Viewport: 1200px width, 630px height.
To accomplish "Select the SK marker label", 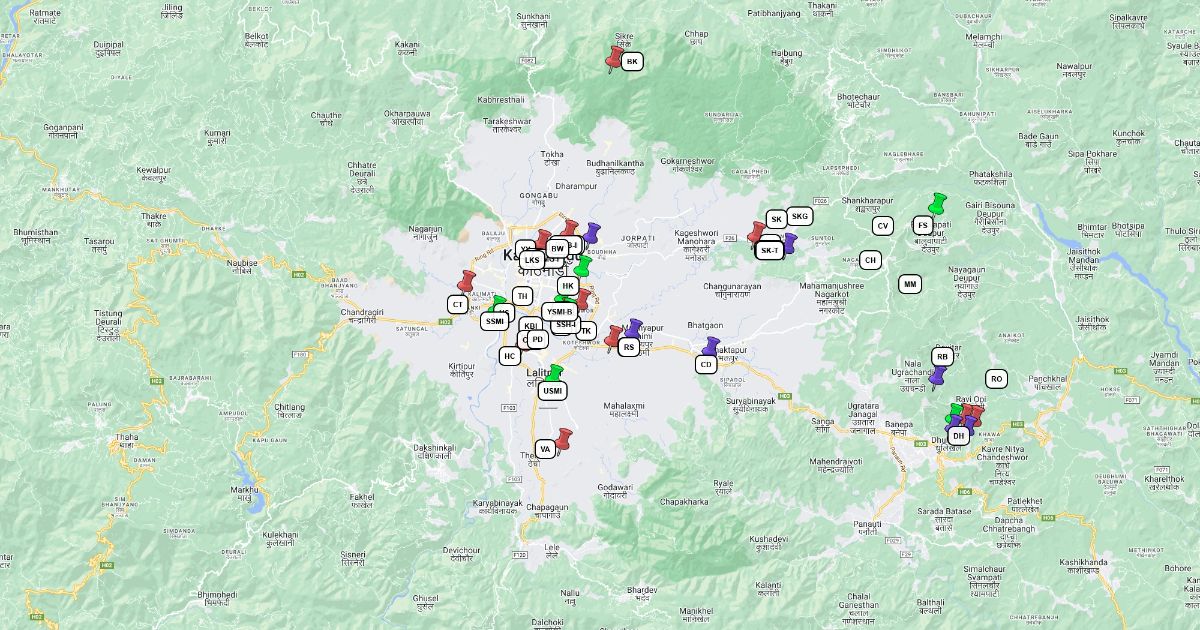I will coord(776,219).
